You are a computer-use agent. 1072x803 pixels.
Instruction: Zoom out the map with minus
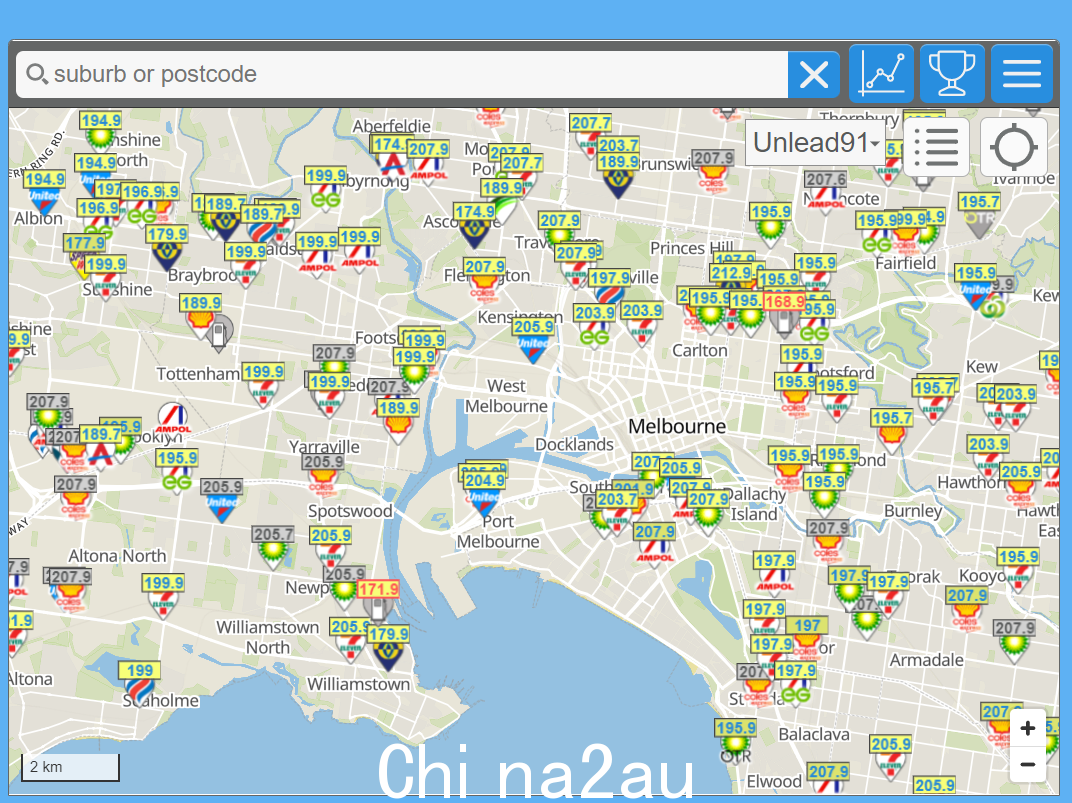pyautogui.click(x=1028, y=764)
